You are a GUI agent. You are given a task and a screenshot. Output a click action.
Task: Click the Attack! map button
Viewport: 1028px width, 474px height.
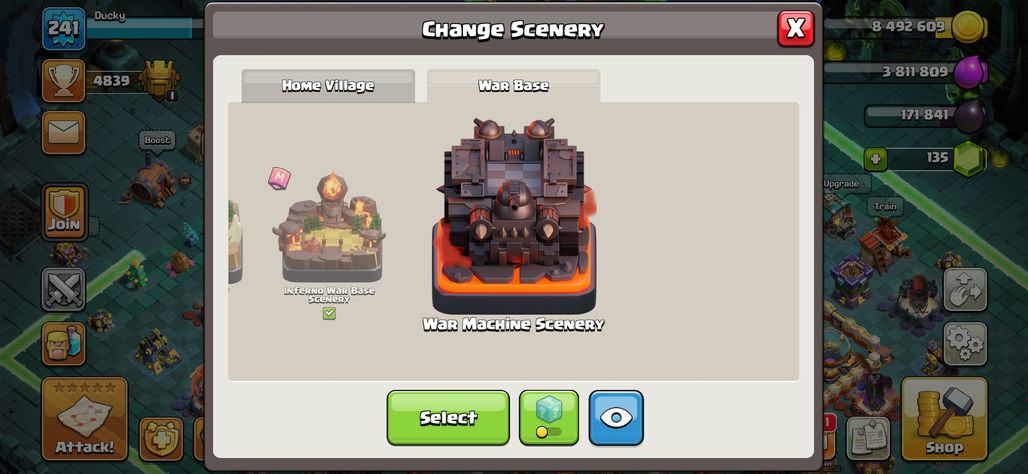pyautogui.click(x=85, y=420)
